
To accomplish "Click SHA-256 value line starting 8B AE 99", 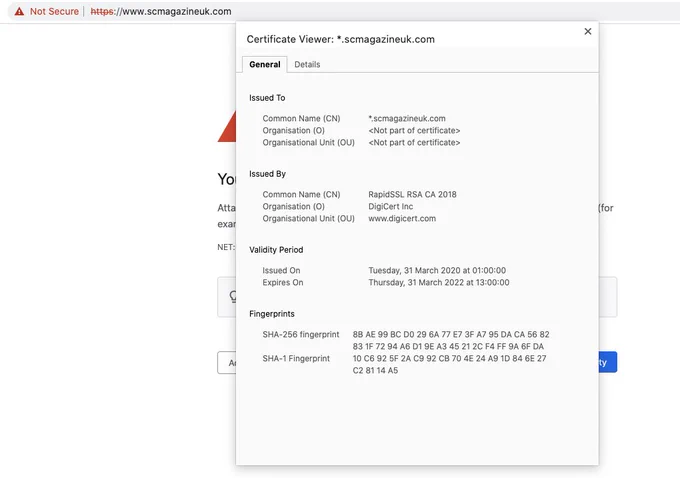I will pos(451,334).
